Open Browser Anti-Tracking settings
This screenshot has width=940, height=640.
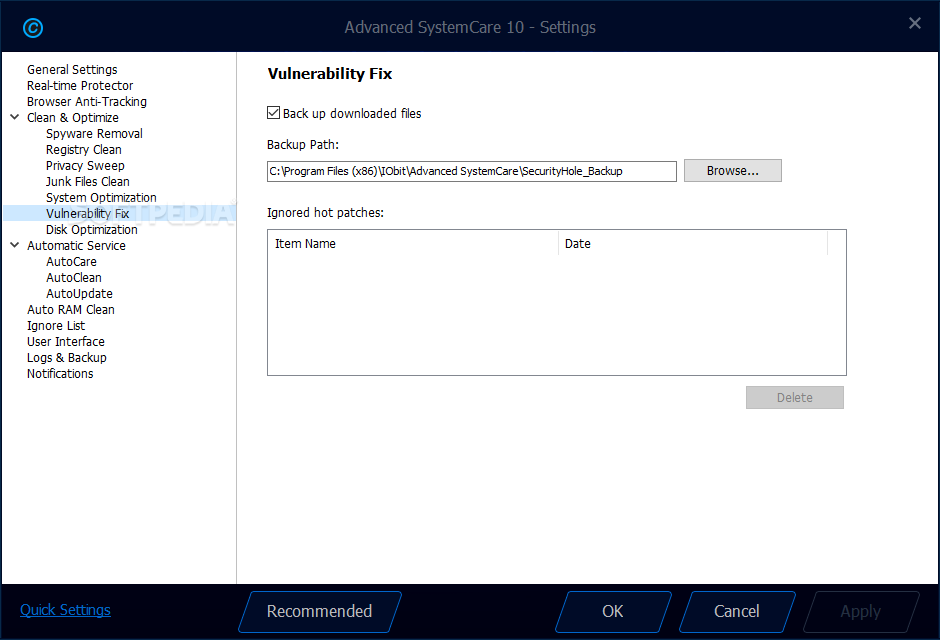(x=87, y=102)
